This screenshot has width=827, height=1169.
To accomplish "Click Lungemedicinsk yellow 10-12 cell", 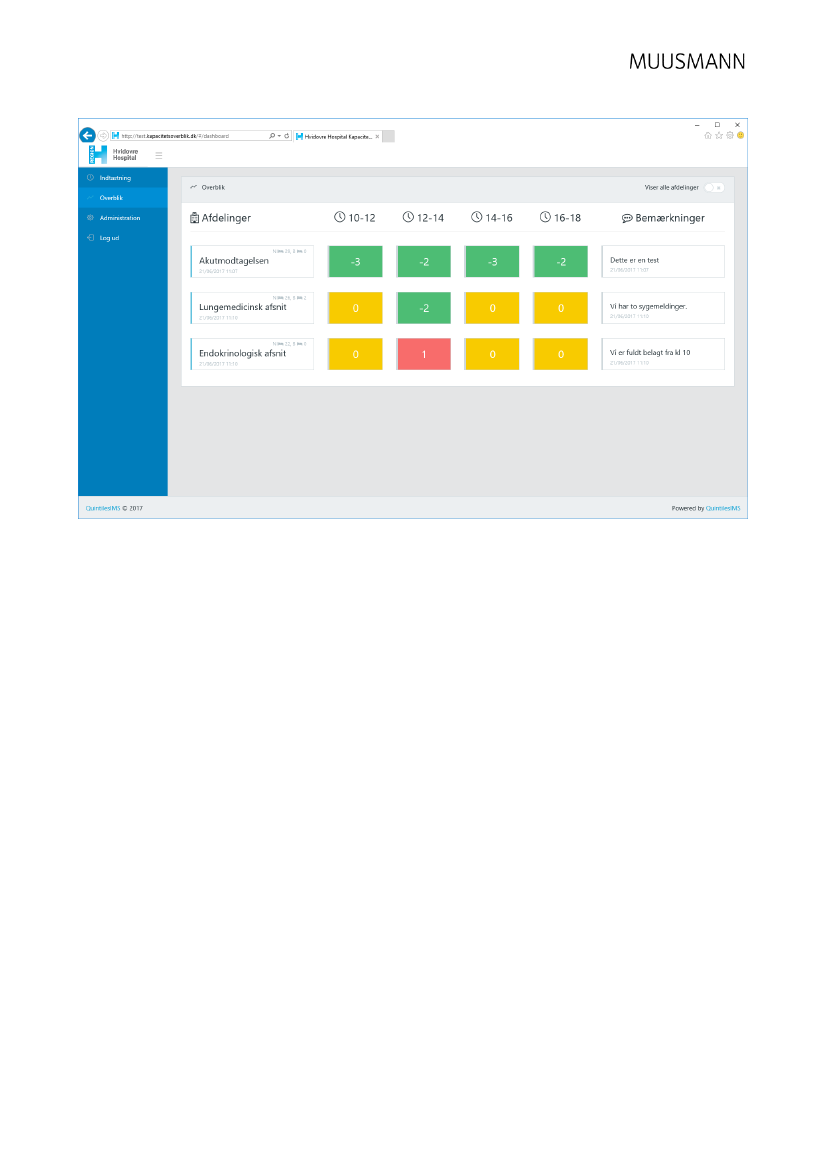I will point(355,308).
